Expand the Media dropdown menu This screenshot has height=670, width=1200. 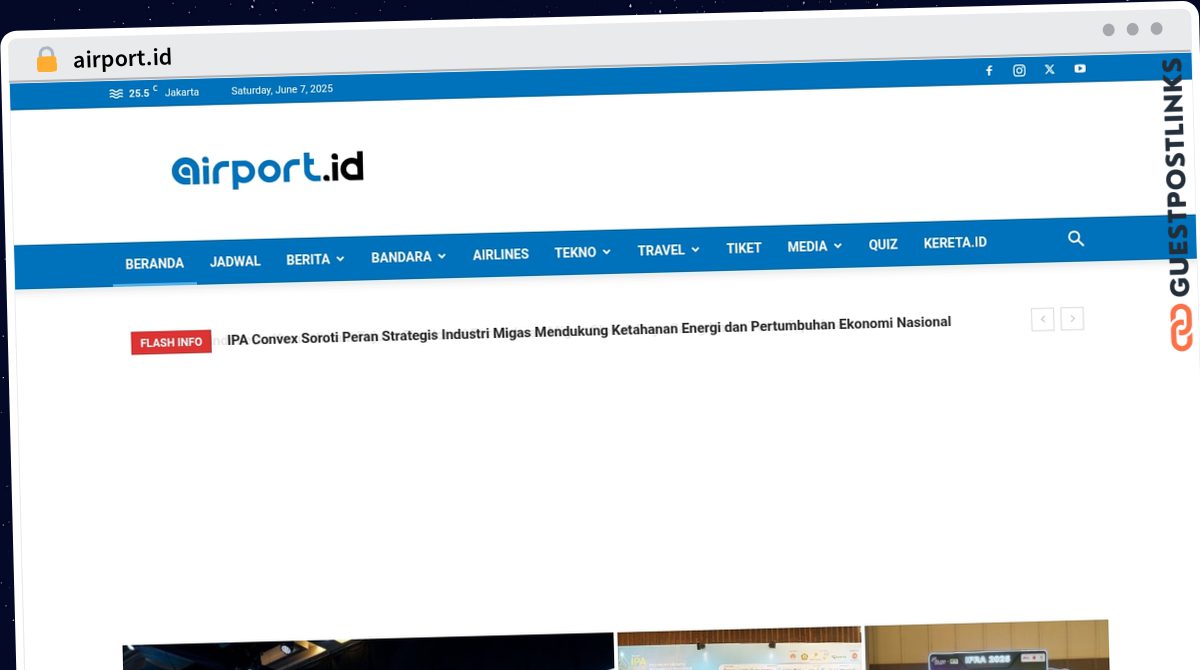[x=814, y=246]
